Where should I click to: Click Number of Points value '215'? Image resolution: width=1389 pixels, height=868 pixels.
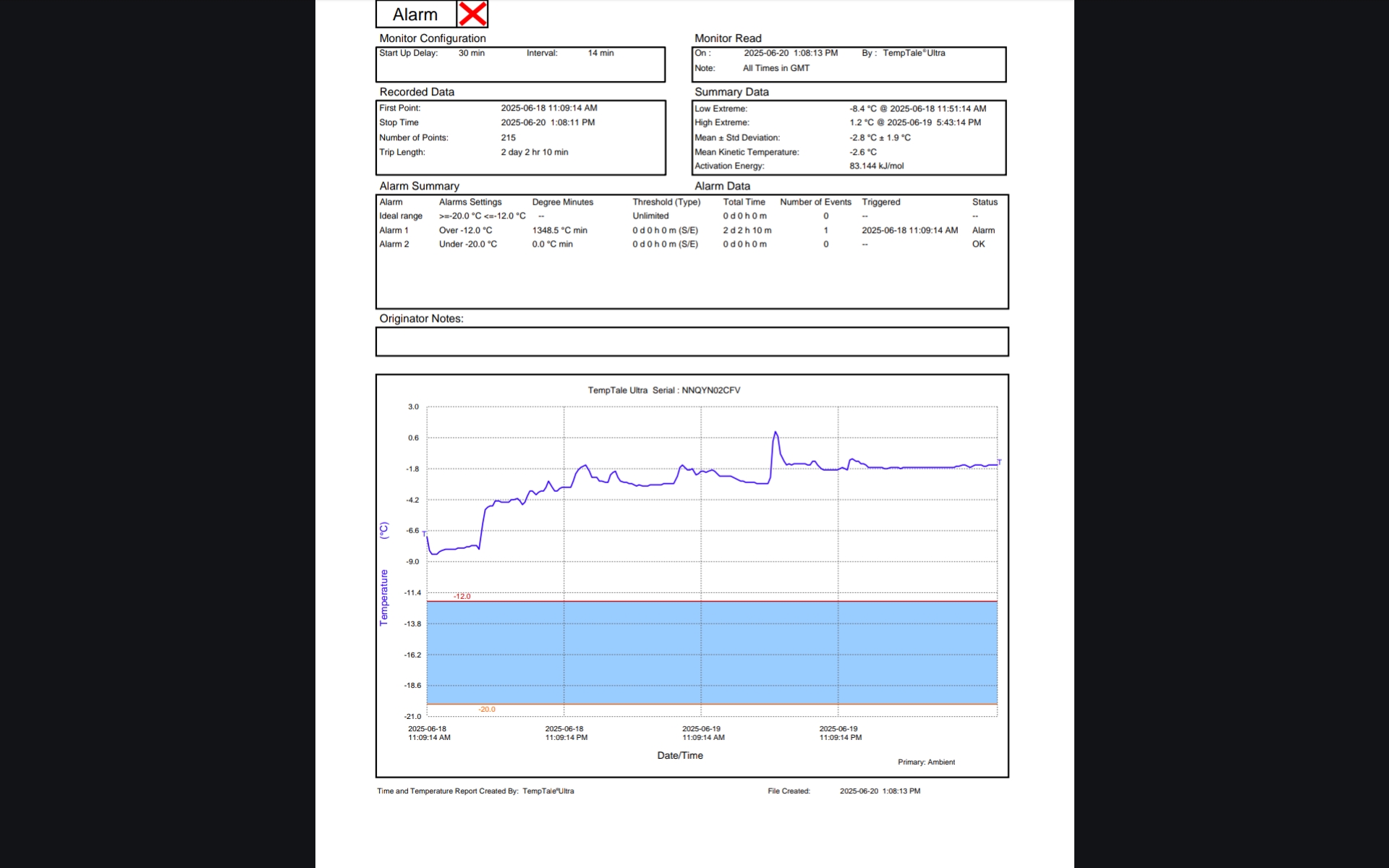[x=508, y=137]
